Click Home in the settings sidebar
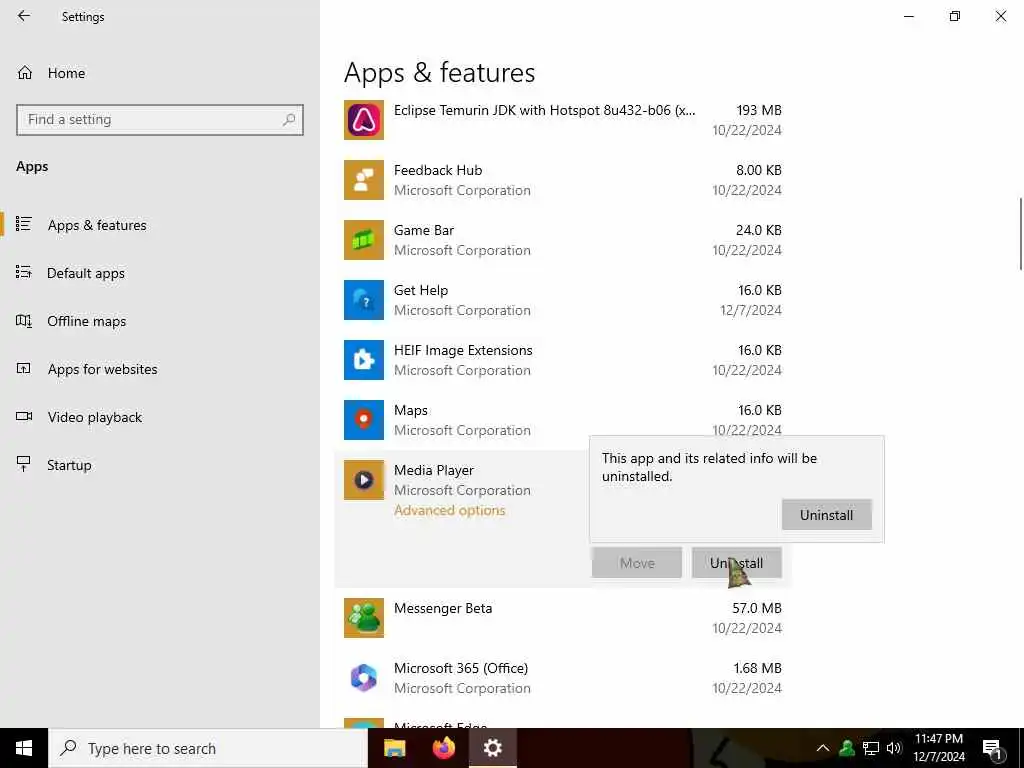Viewport: 1024px width, 768px height. click(66, 73)
